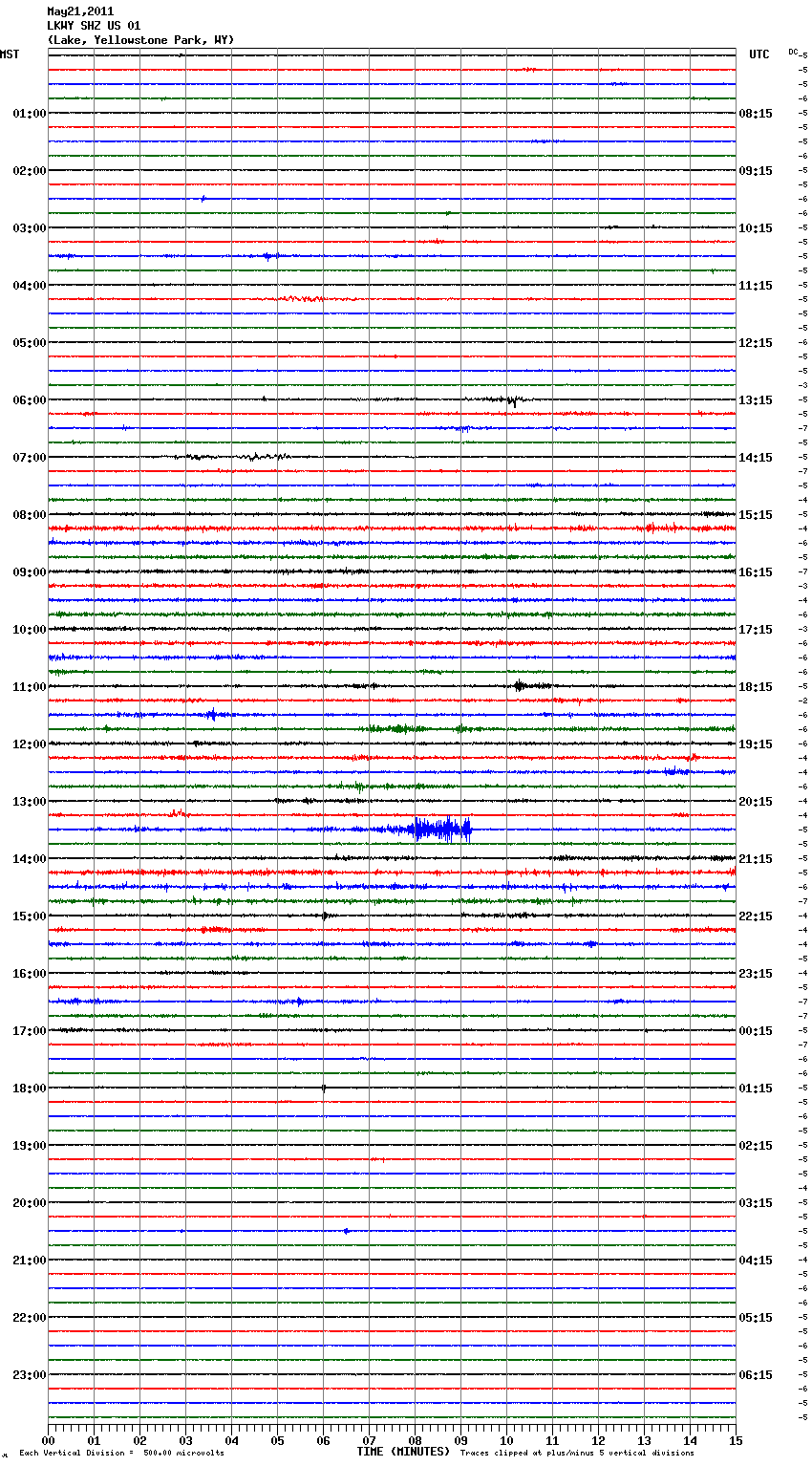Click the 16:15 UTC time label
This screenshot has width=812, height=1466.
click(x=756, y=572)
